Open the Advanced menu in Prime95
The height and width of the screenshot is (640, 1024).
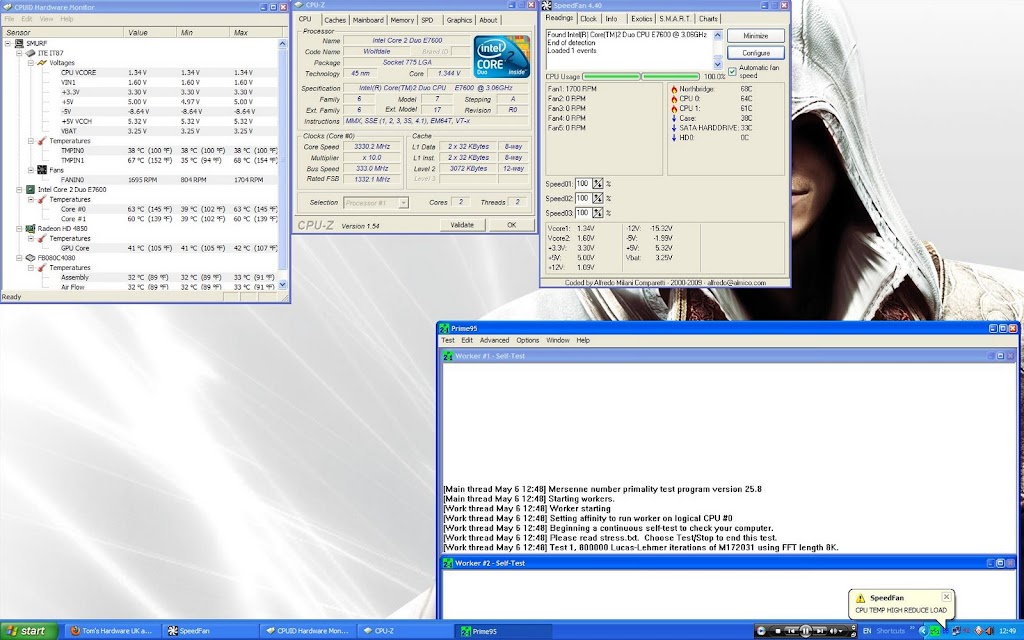[494, 340]
